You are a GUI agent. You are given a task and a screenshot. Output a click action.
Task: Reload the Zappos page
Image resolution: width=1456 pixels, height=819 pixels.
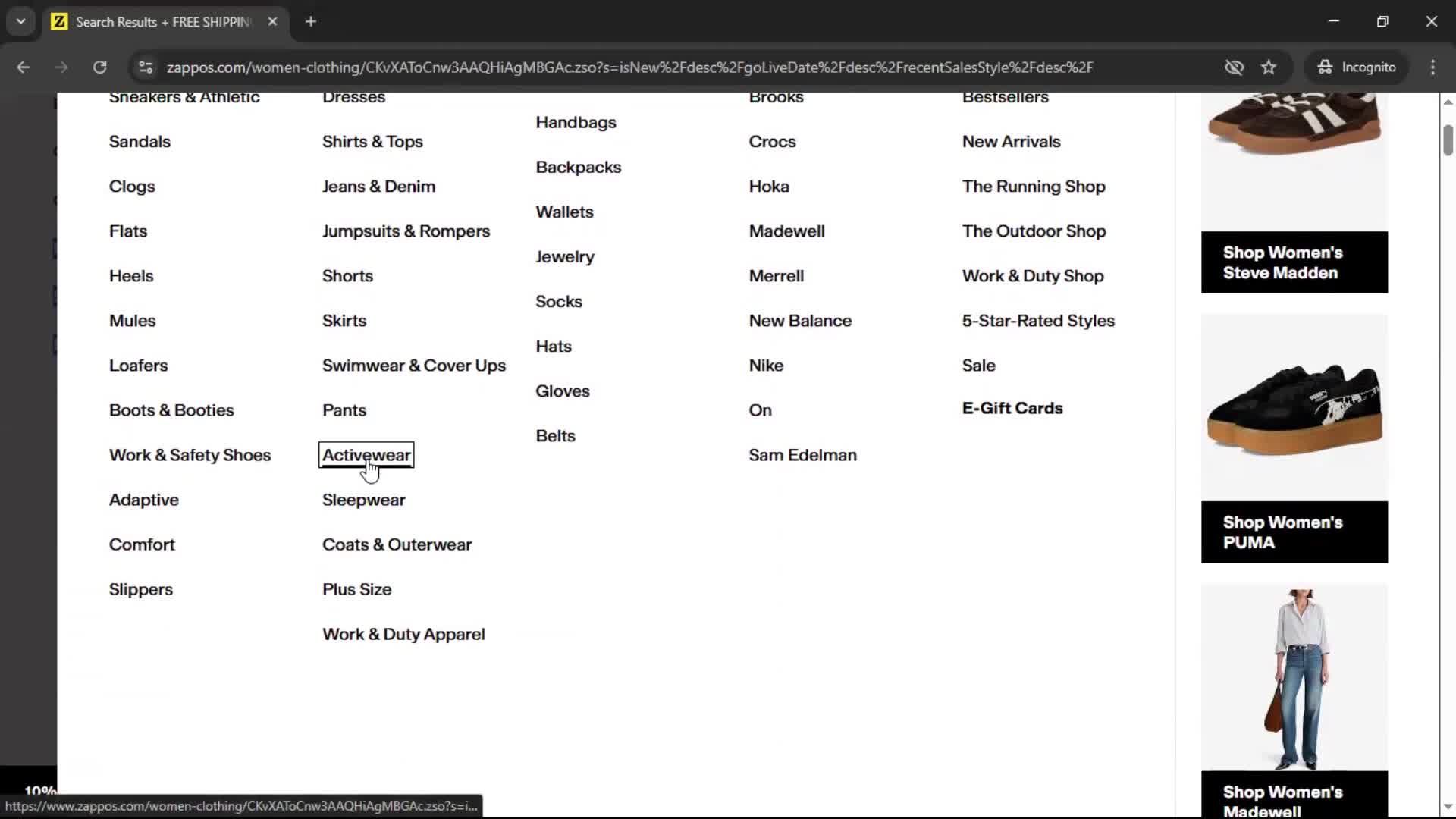point(99,67)
